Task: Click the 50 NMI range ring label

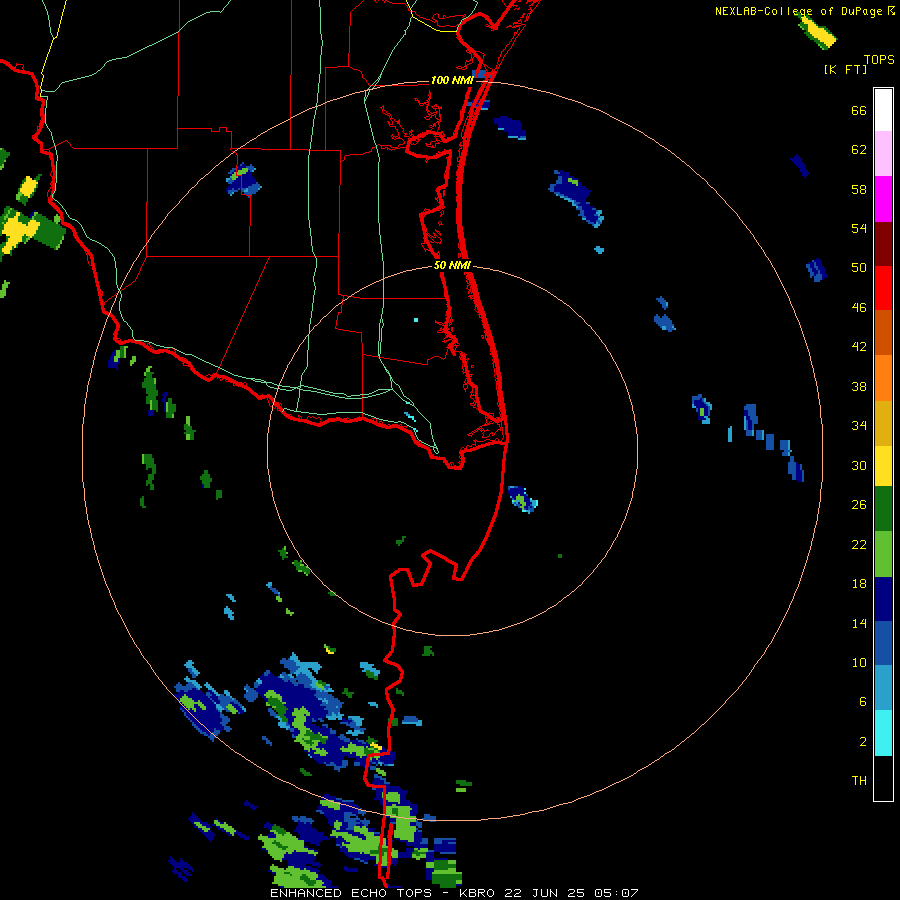Action: pyautogui.click(x=452, y=265)
